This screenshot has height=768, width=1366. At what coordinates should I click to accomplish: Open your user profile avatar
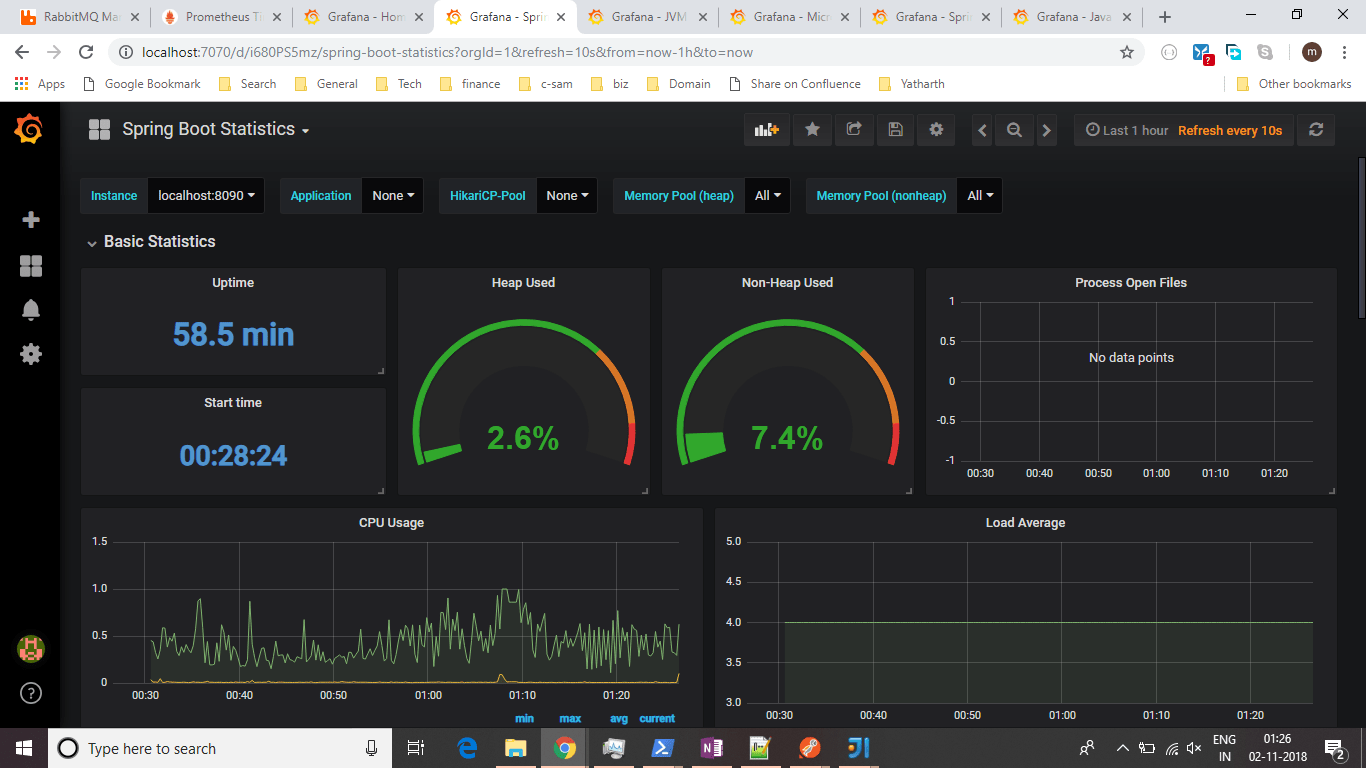click(x=30, y=648)
